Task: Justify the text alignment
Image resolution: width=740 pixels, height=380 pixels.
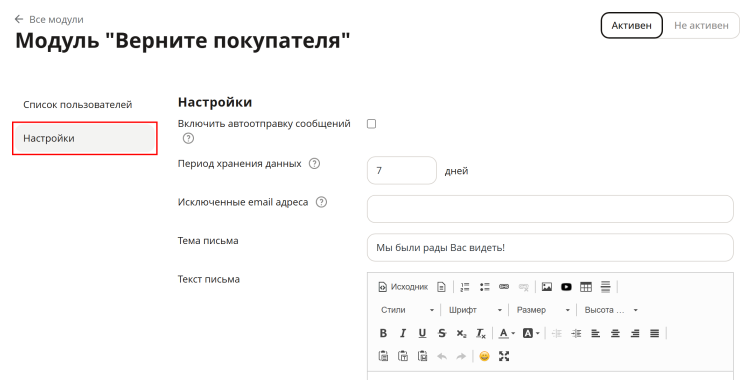Action: click(654, 333)
